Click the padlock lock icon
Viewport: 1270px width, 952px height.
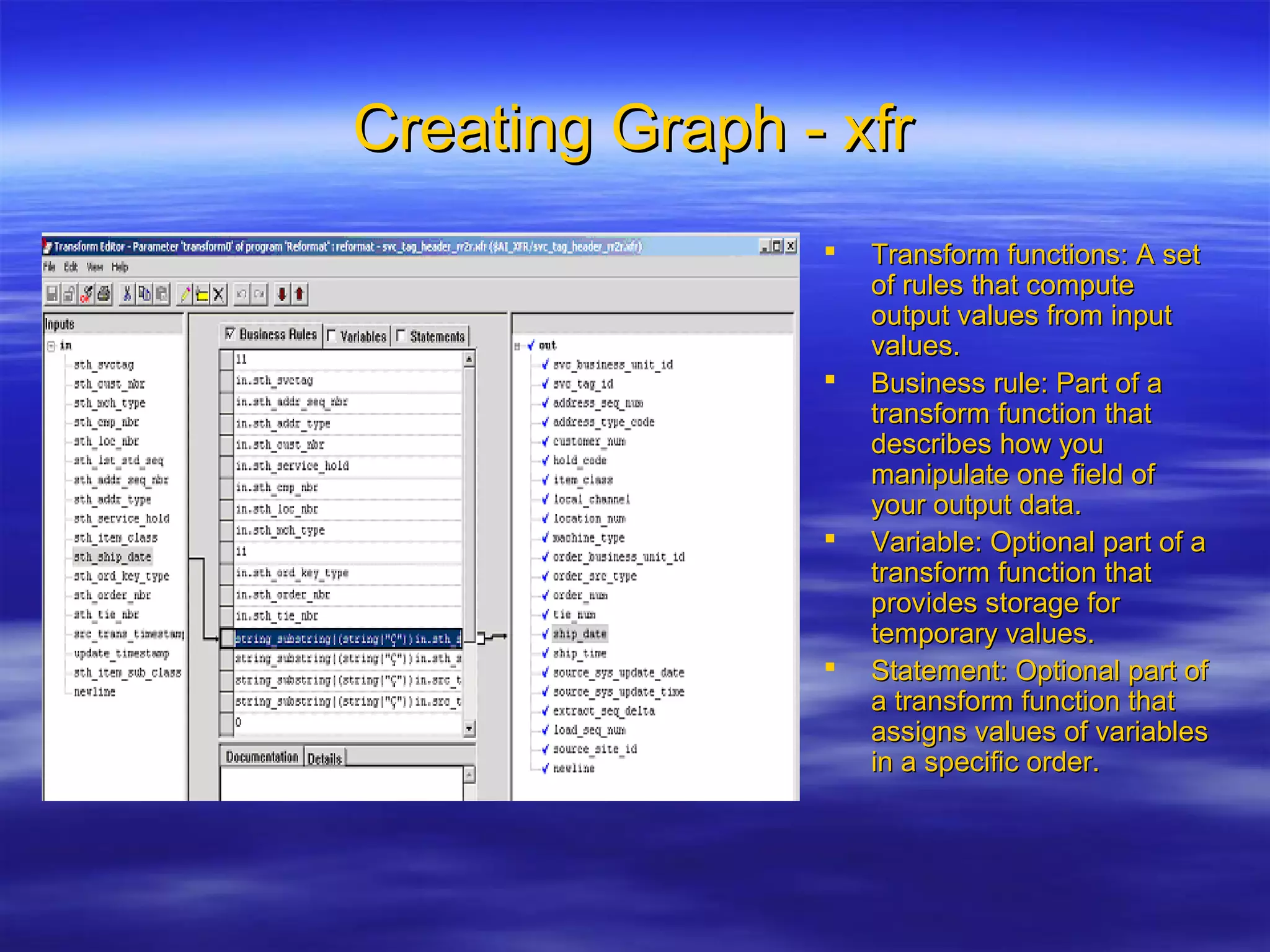coord(69,294)
